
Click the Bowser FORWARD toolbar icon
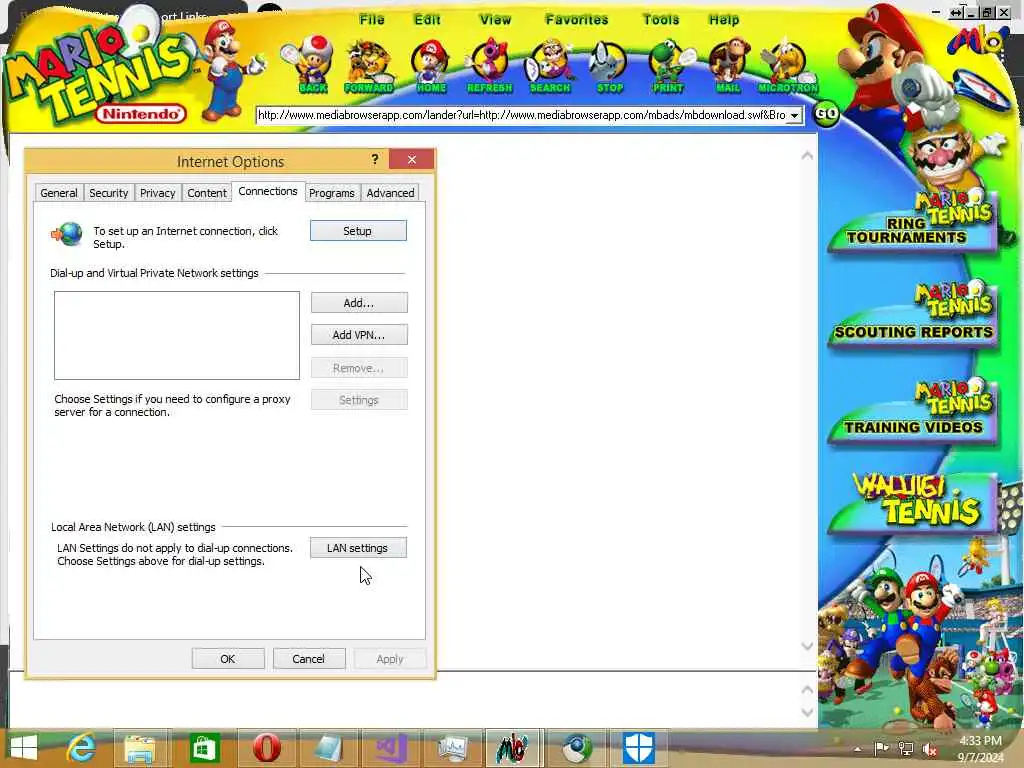(369, 65)
